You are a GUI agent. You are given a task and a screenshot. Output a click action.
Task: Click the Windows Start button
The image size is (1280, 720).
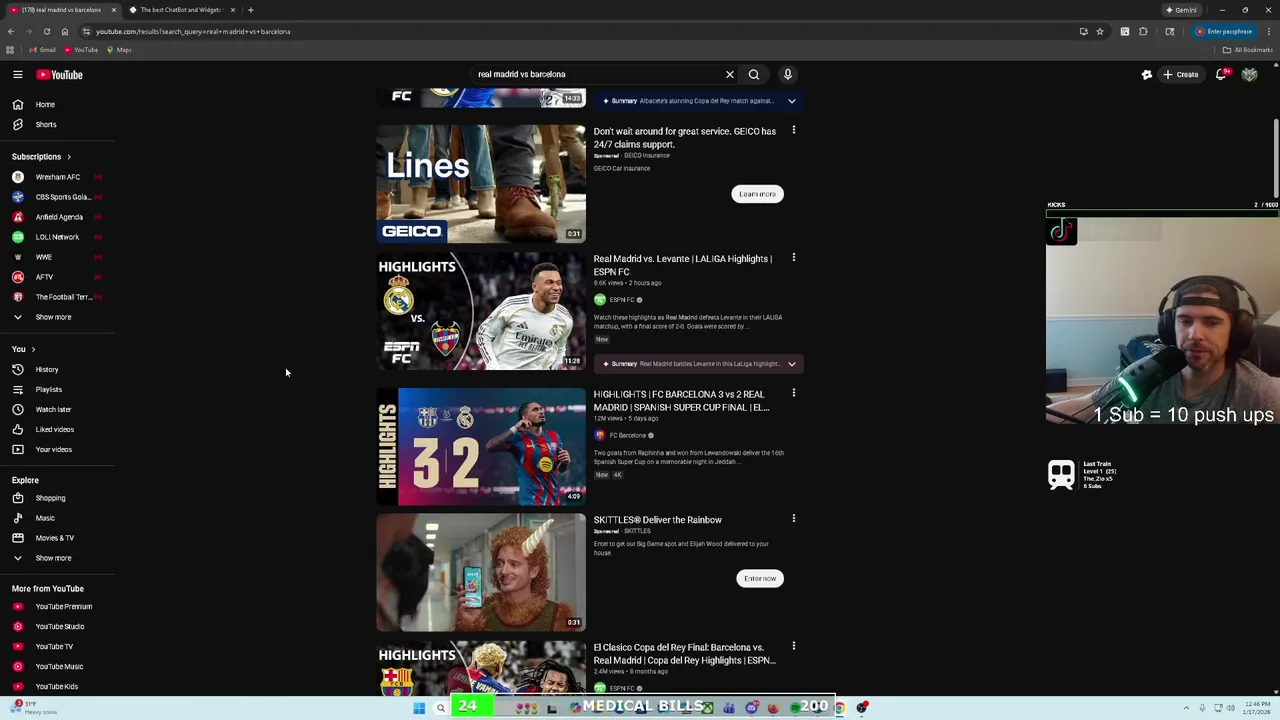[419, 708]
